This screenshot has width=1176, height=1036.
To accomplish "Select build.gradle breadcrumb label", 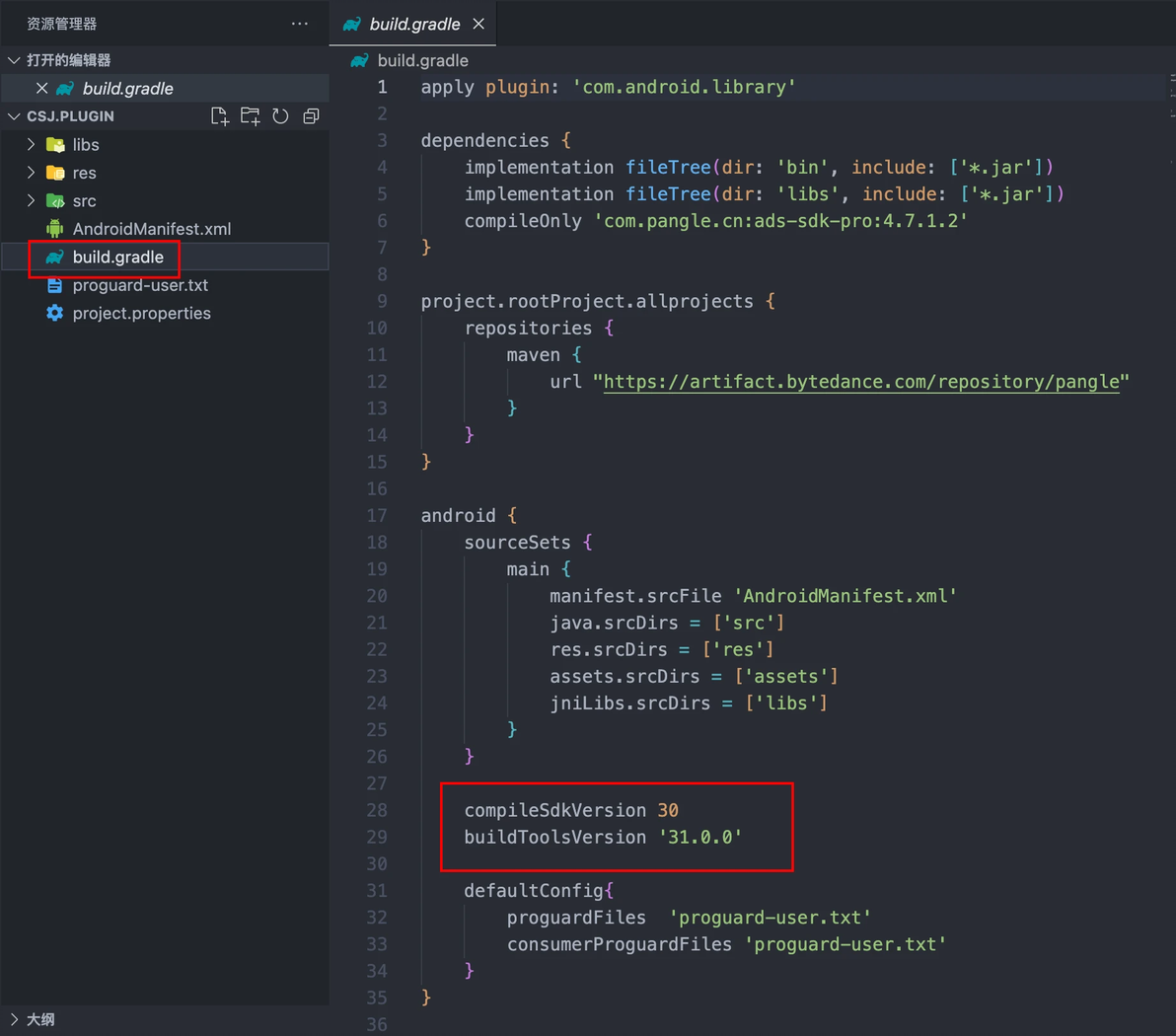I will pyautogui.click(x=423, y=61).
